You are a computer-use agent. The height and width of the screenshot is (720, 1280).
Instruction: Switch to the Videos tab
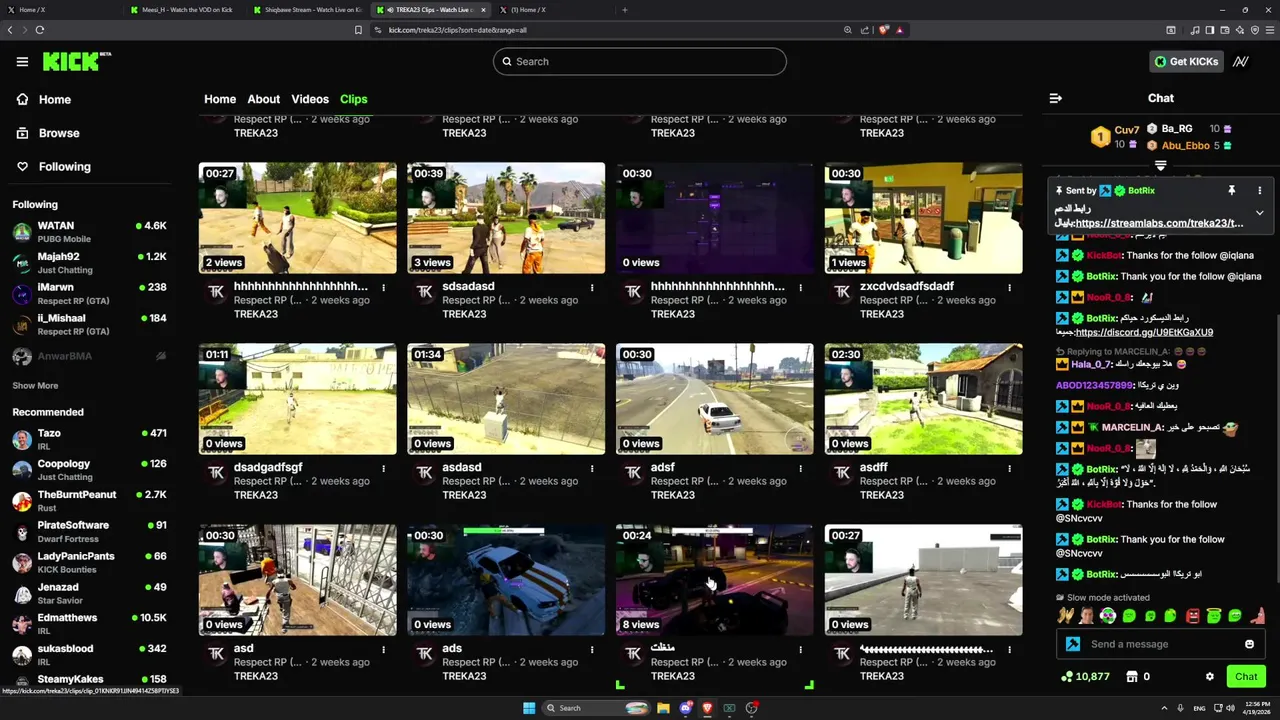(310, 99)
